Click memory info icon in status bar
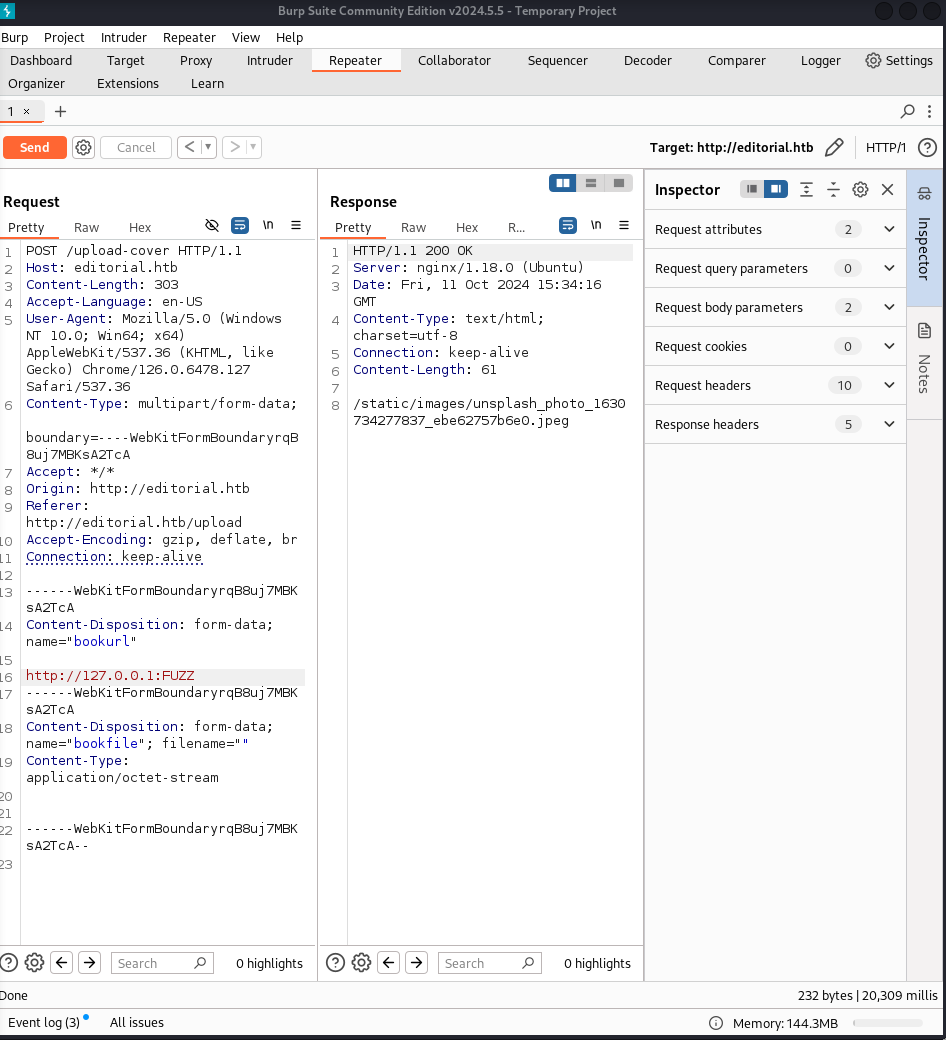Screen dimensions: 946x1040 click(716, 1023)
